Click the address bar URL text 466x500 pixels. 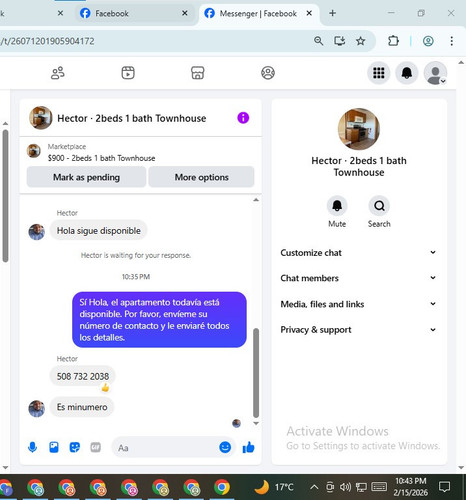pos(47,41)
